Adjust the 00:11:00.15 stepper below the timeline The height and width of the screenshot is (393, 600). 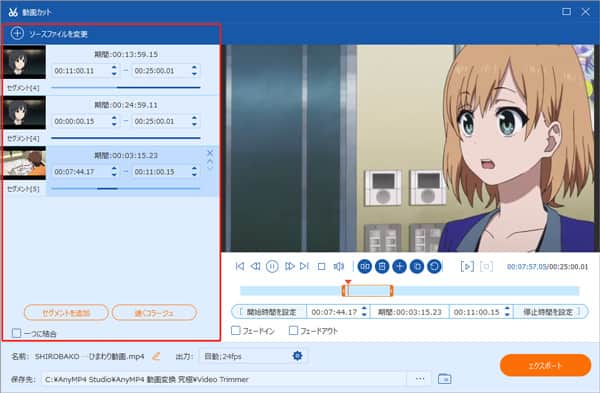pos(507,311)
